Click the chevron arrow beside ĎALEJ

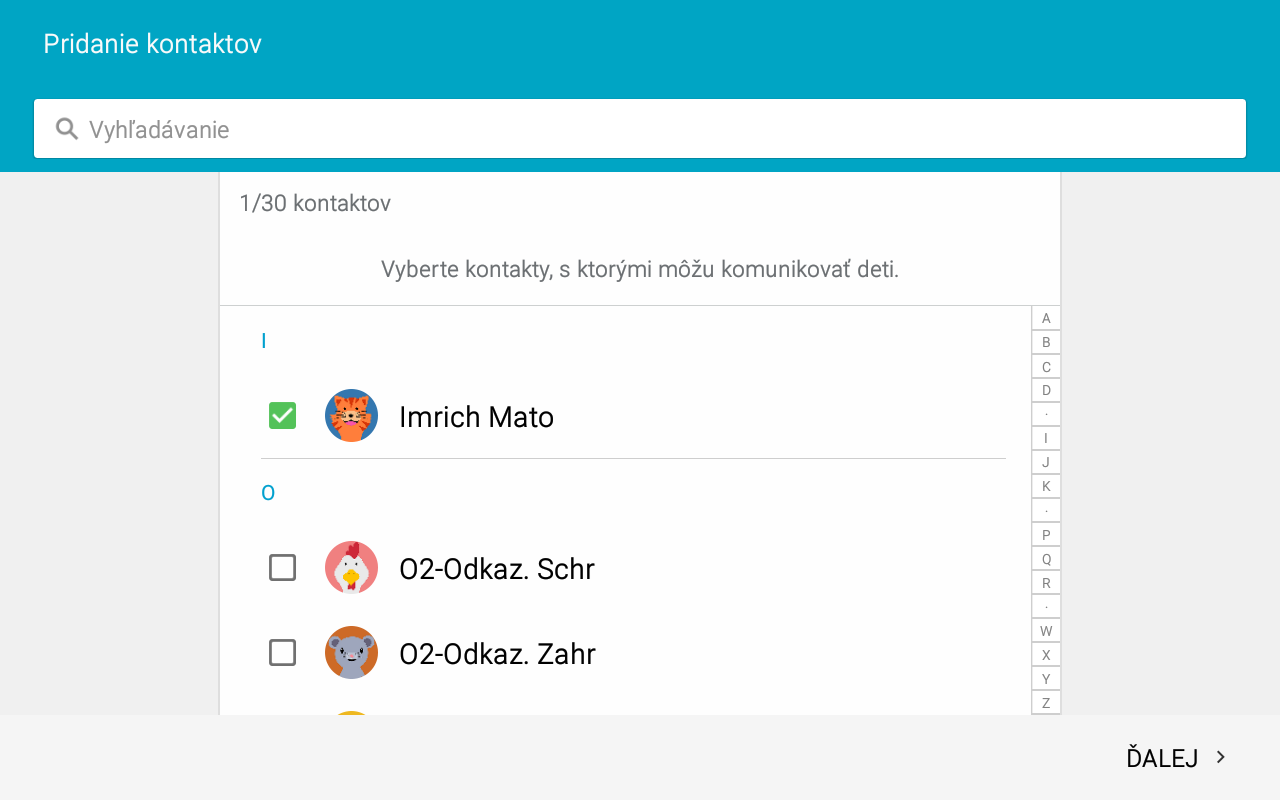tap(1220, 757)
